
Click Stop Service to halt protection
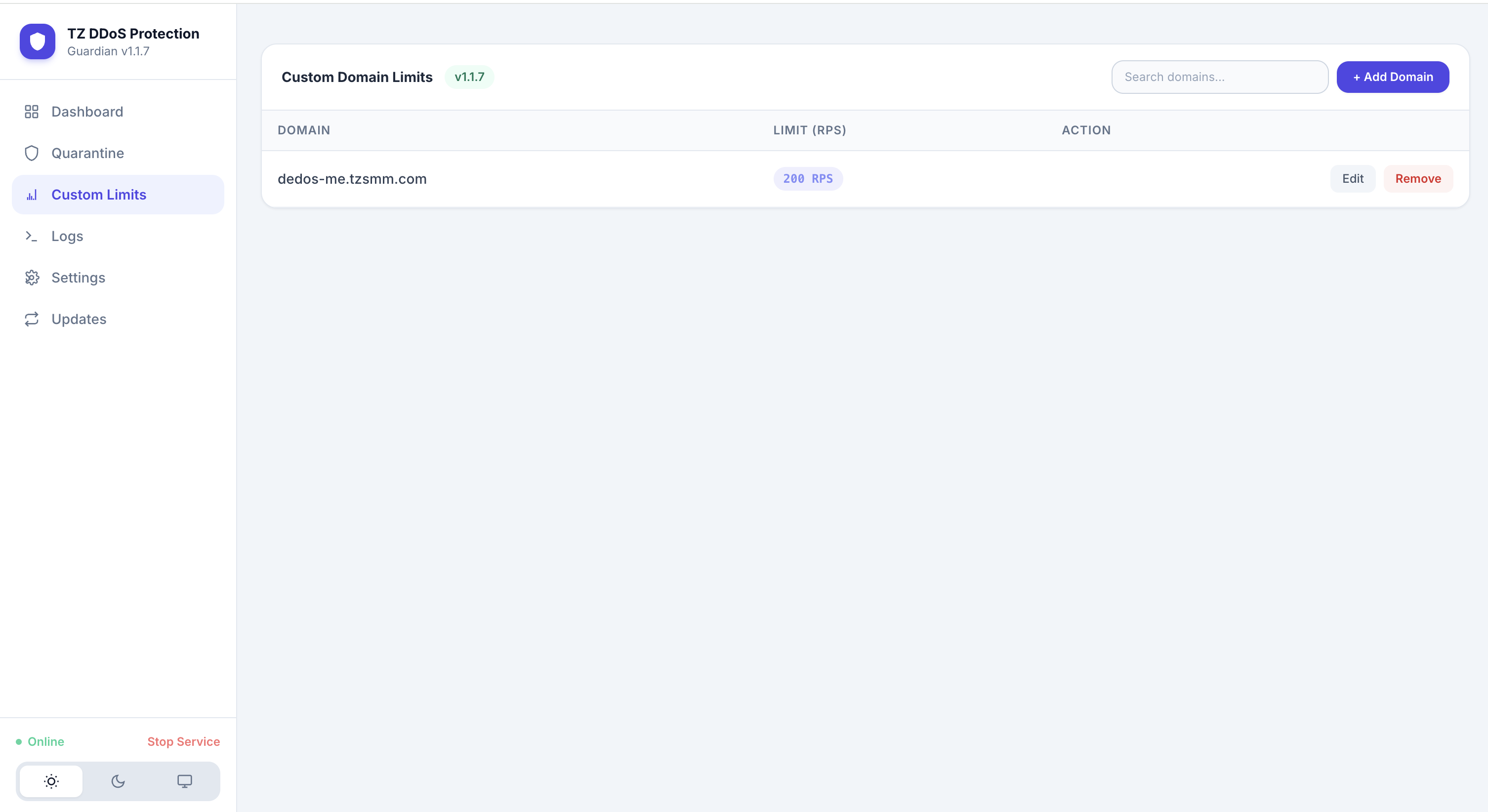coord(183,741)
